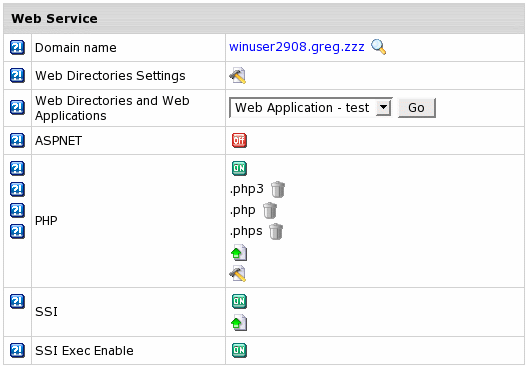Click the trash icon next to .php

click(x=270, y=210)
